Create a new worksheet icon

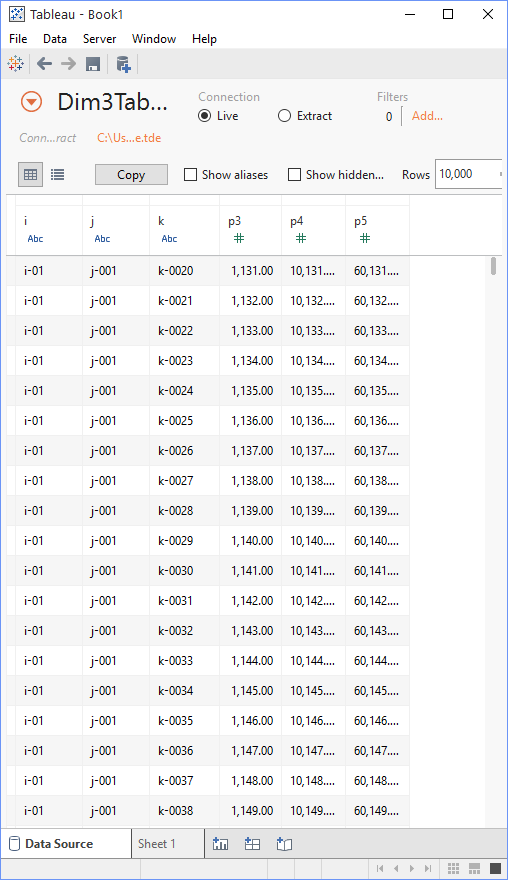[x=221, y=844]
